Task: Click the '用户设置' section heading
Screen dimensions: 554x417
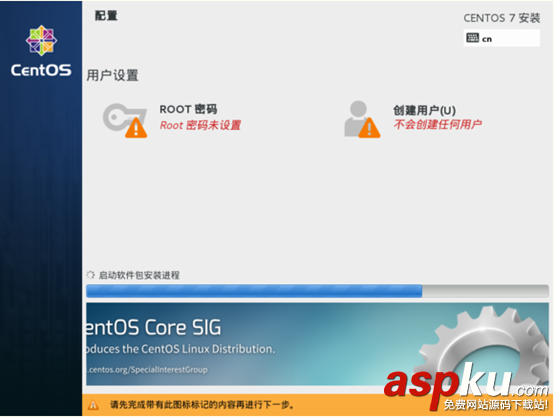Action: click(112, 75)
